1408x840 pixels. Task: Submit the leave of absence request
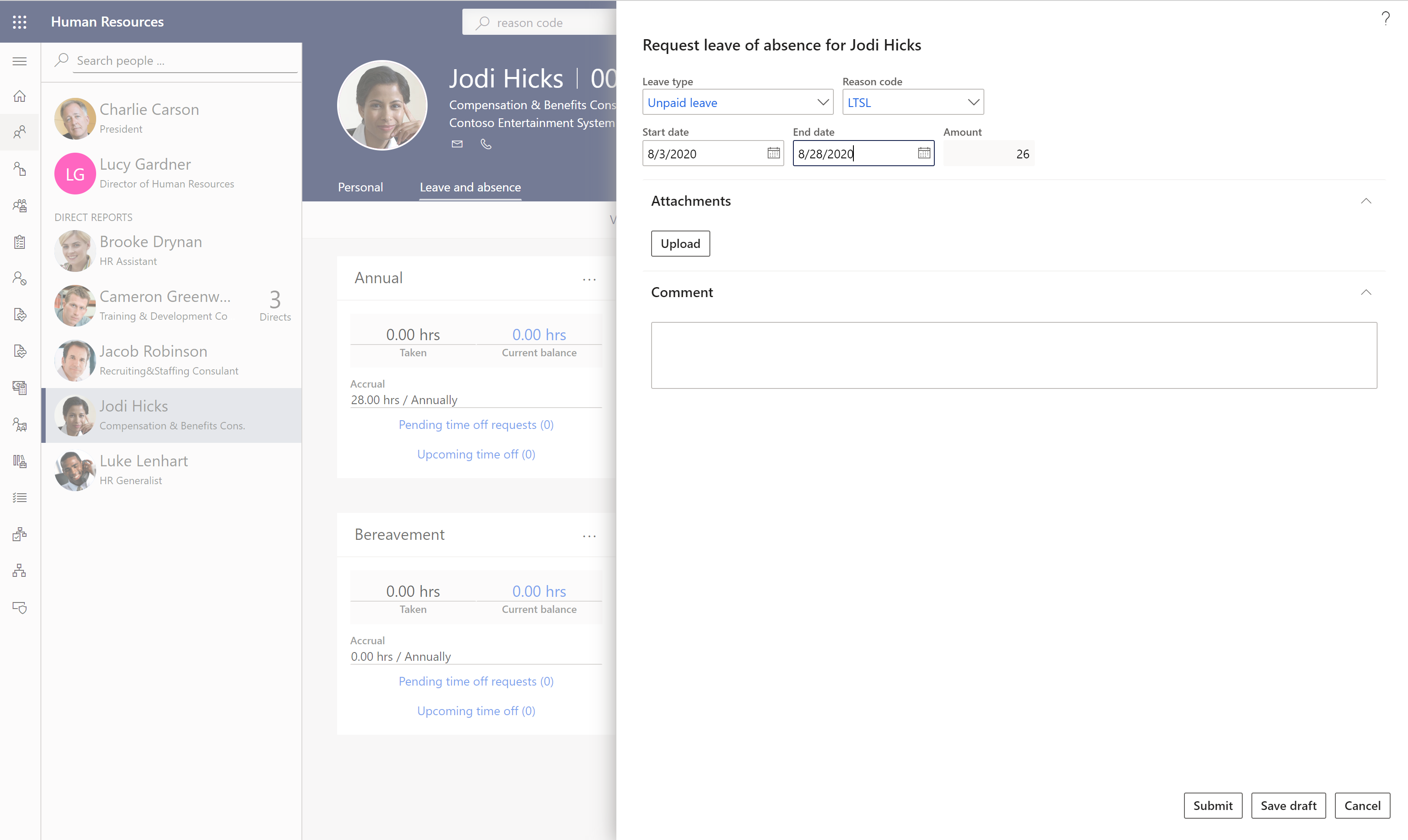tap(1213, 805)
